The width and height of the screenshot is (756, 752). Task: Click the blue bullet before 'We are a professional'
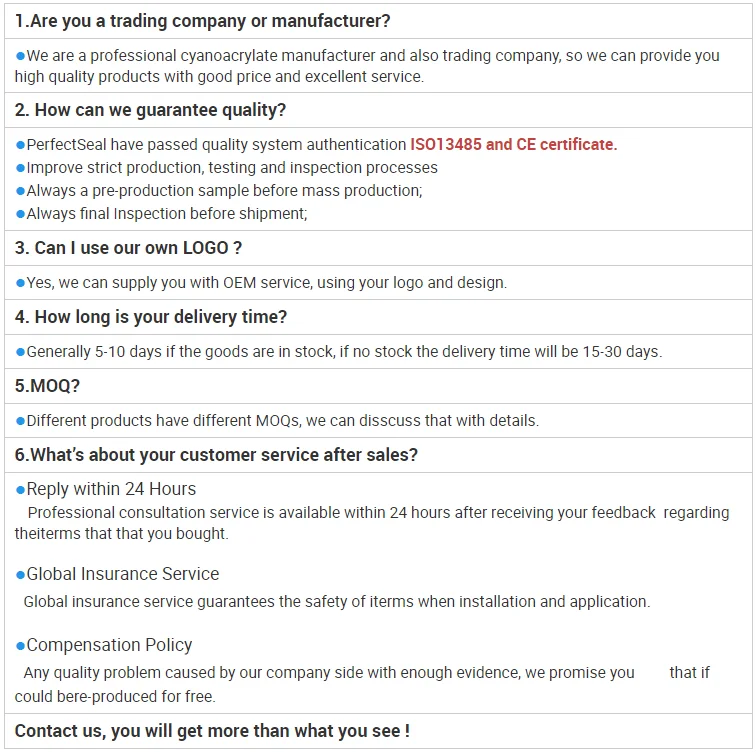20,57
